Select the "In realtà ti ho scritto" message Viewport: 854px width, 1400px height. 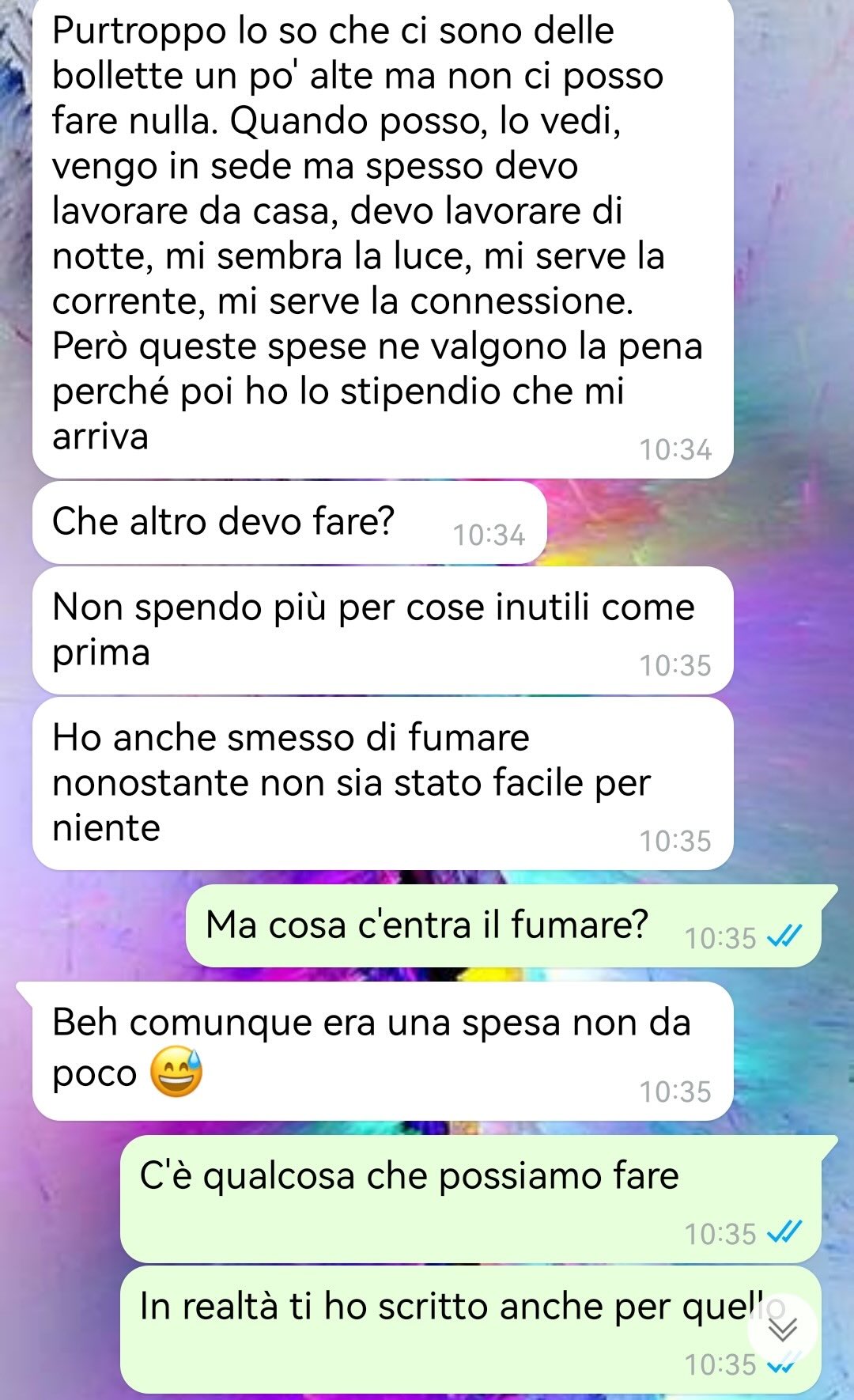pyautogui.click(x=470, y=1330)
